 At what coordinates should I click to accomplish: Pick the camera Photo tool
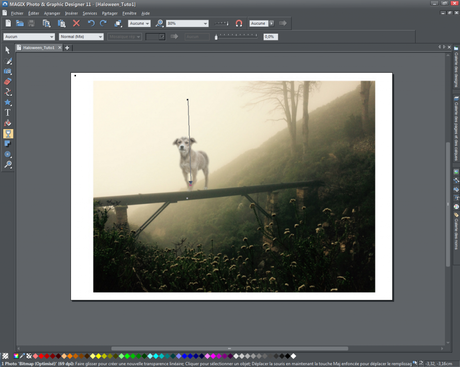pos(8,71)
